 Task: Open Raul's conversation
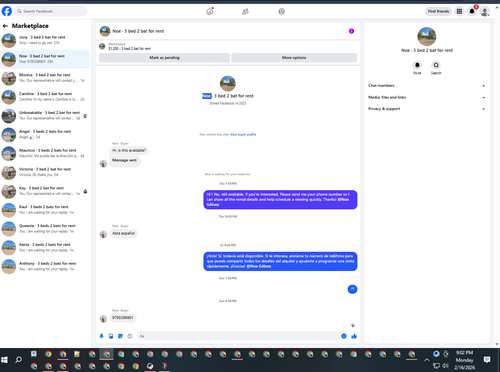click(45, 210)
